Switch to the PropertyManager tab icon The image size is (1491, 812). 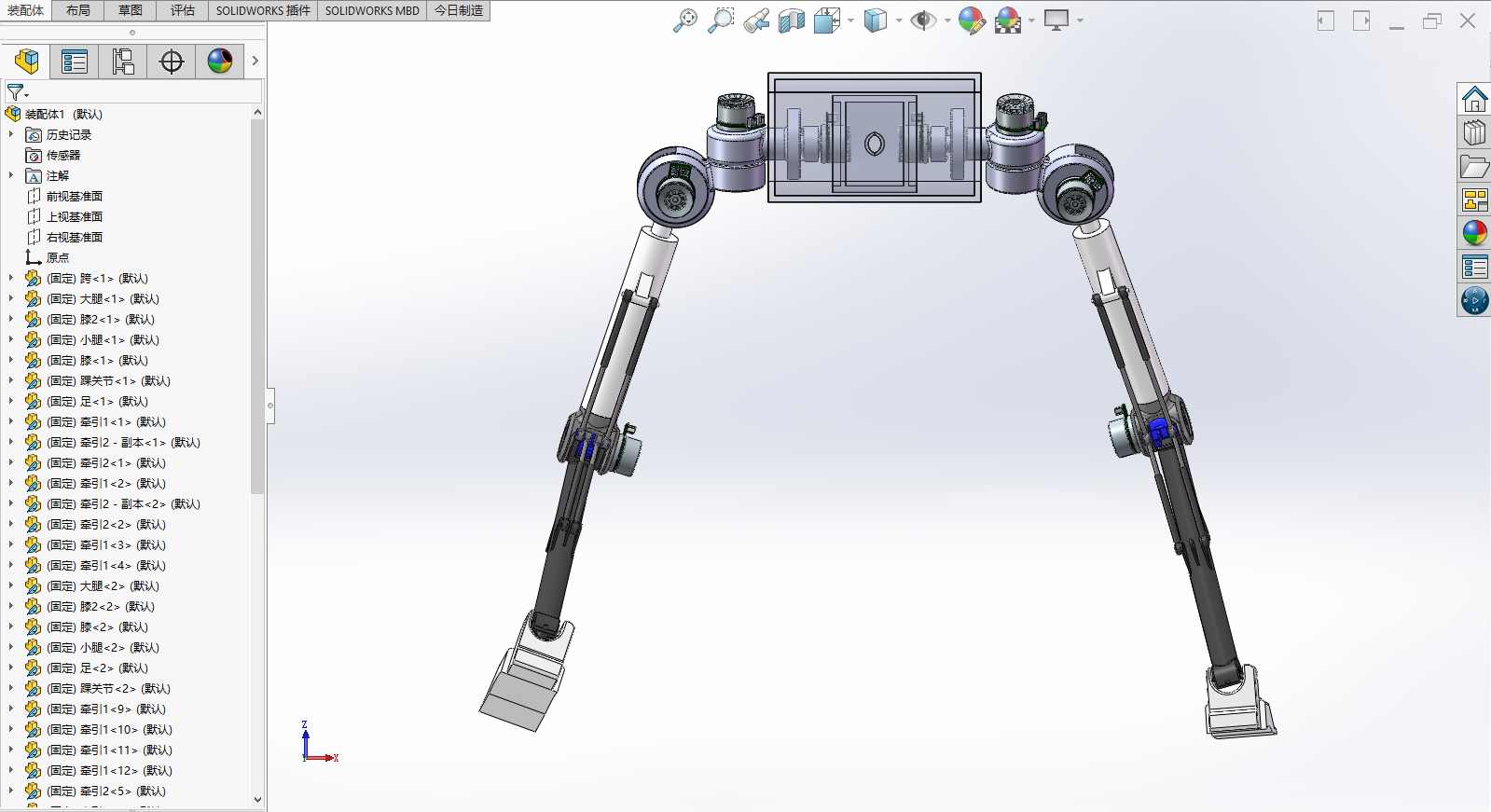coord(75,62)
